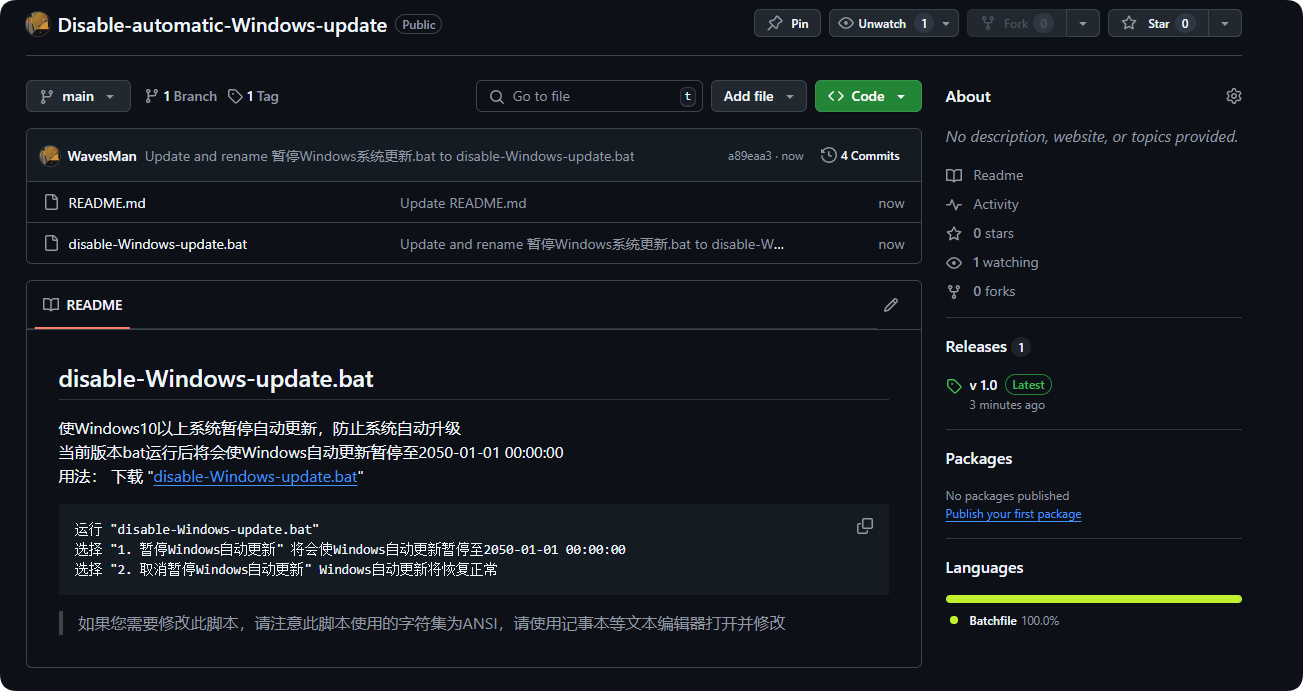Click the Unwatch button
Image resolution: width=1303 pixels, height=691 pixels.
coord(883,23)
